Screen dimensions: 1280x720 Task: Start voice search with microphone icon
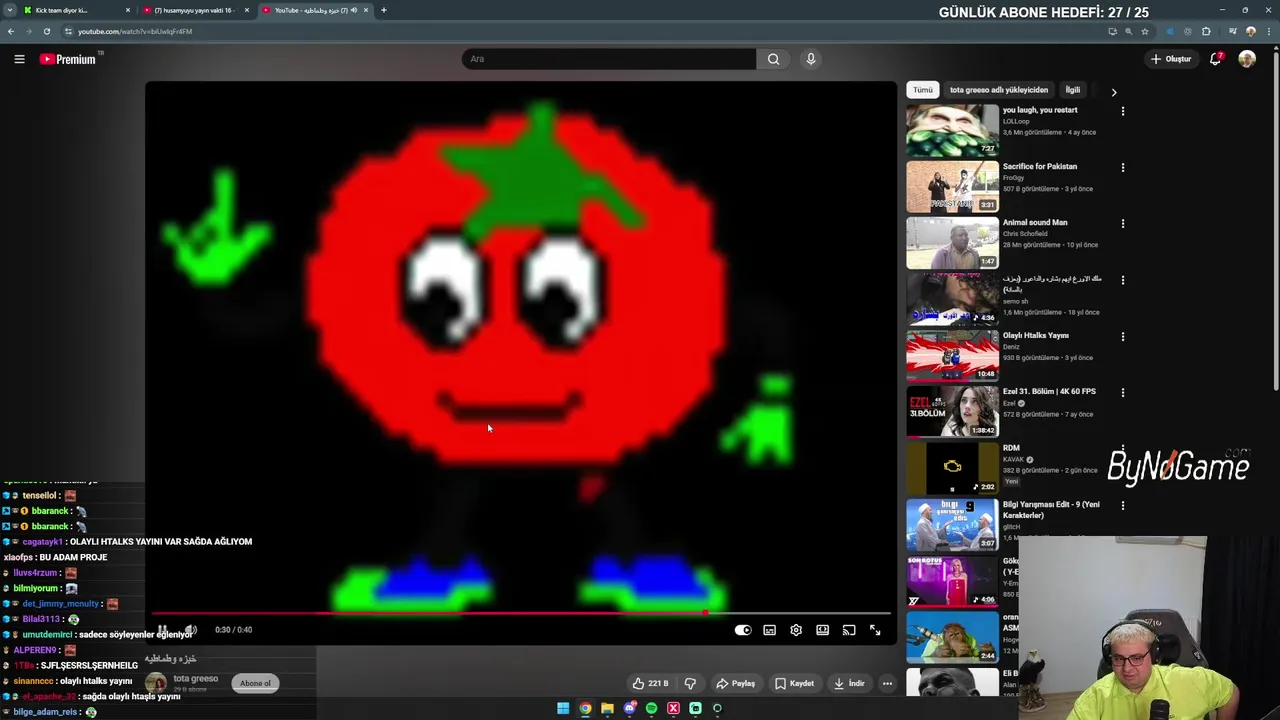click(811, 59)
